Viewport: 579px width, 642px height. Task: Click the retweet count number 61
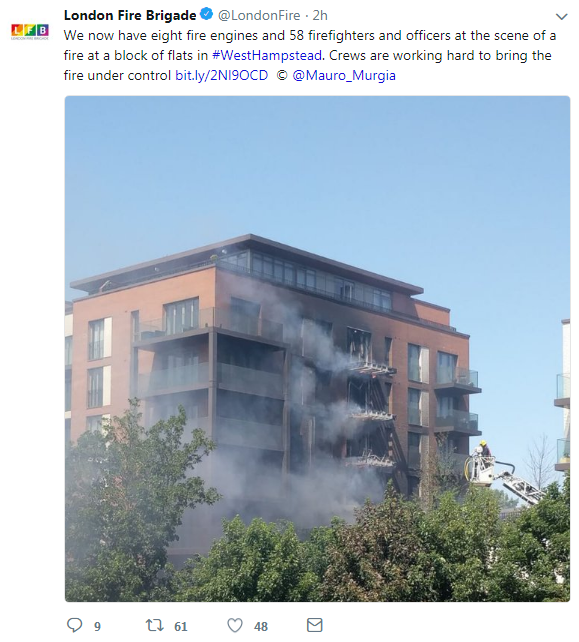click(181, 626)
